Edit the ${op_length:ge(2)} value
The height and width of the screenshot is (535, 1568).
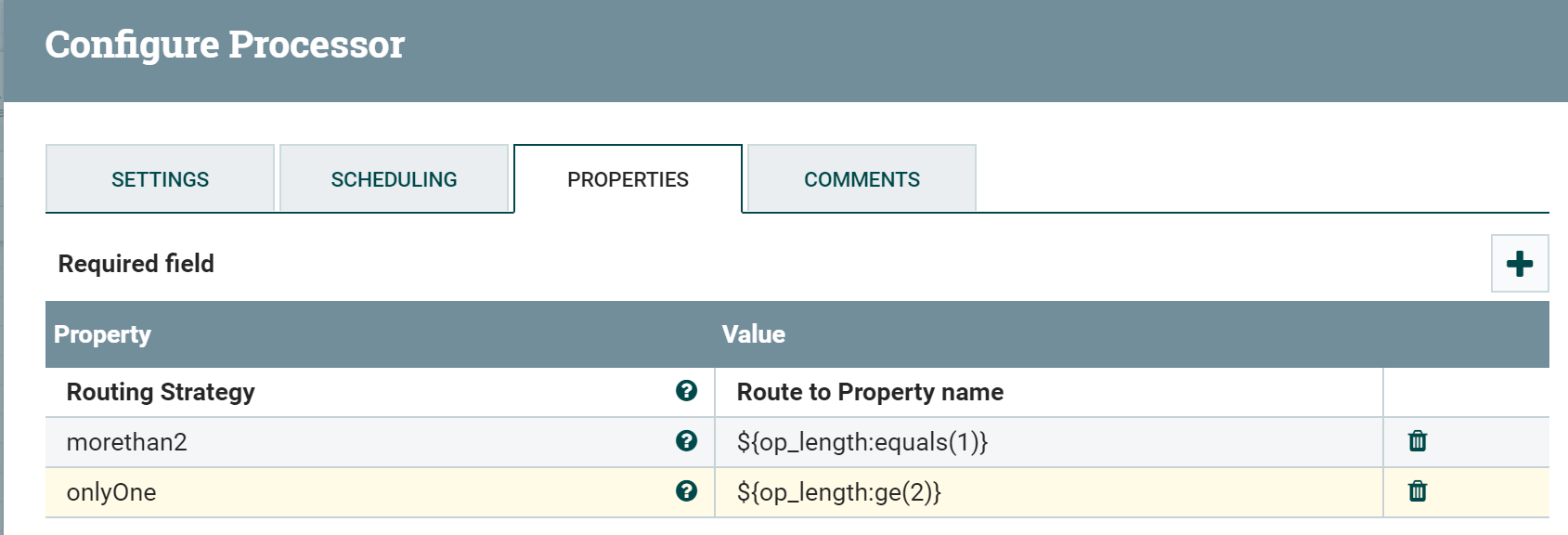pos(838,492)
